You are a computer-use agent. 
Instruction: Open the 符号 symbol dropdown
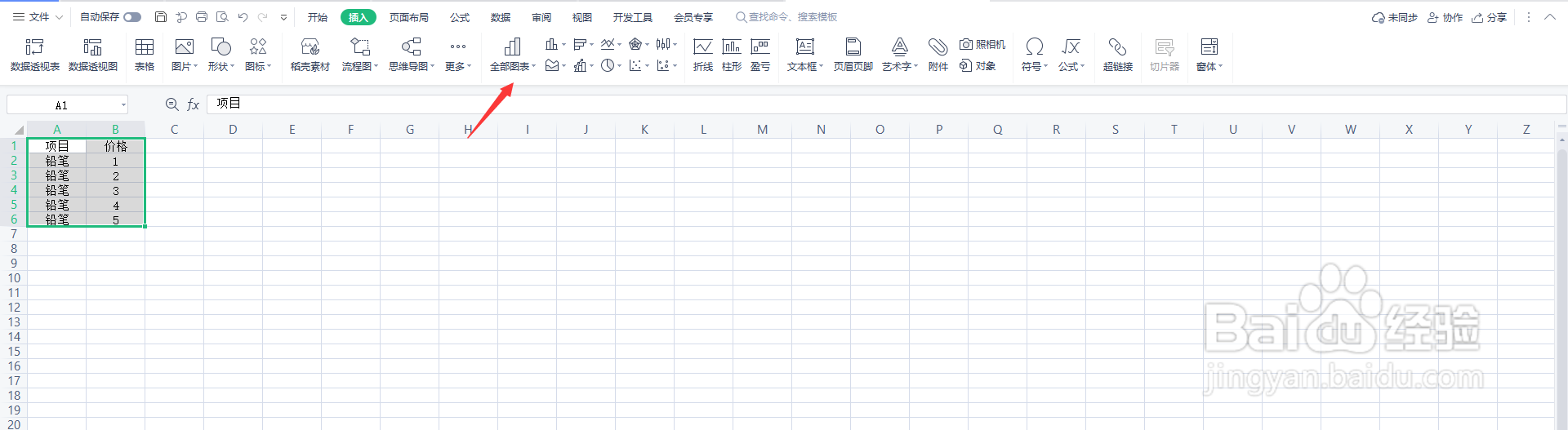click(1034, 55)
